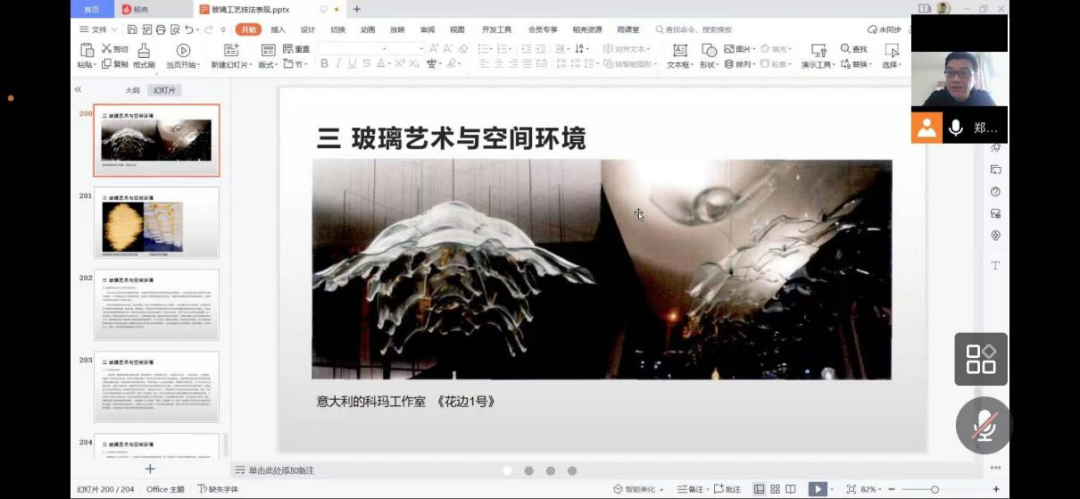Viewport: 1080px width, 499px height.
Task: Toggle Underline formatting
Action: point(352,63)
